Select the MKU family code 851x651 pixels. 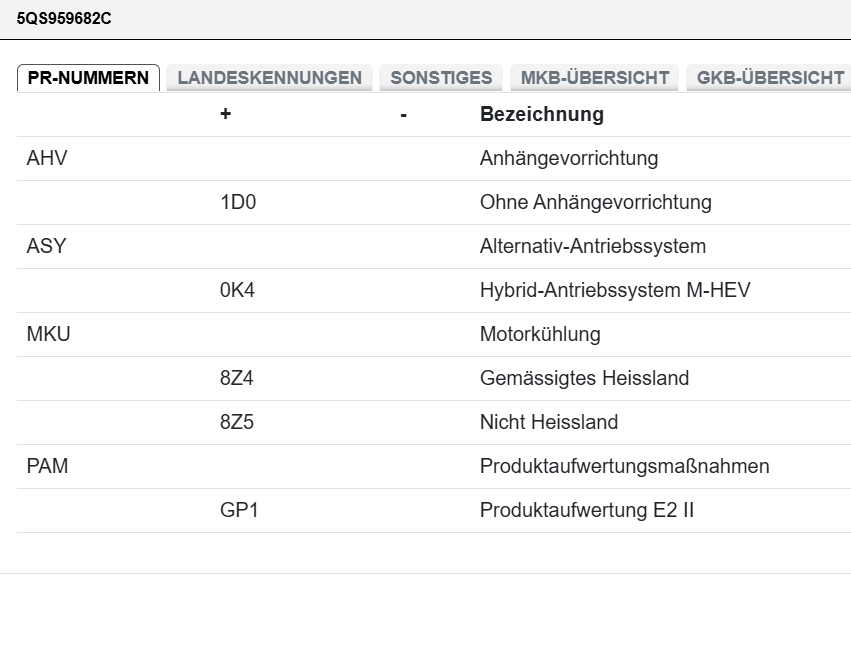(x=48, y=334)
